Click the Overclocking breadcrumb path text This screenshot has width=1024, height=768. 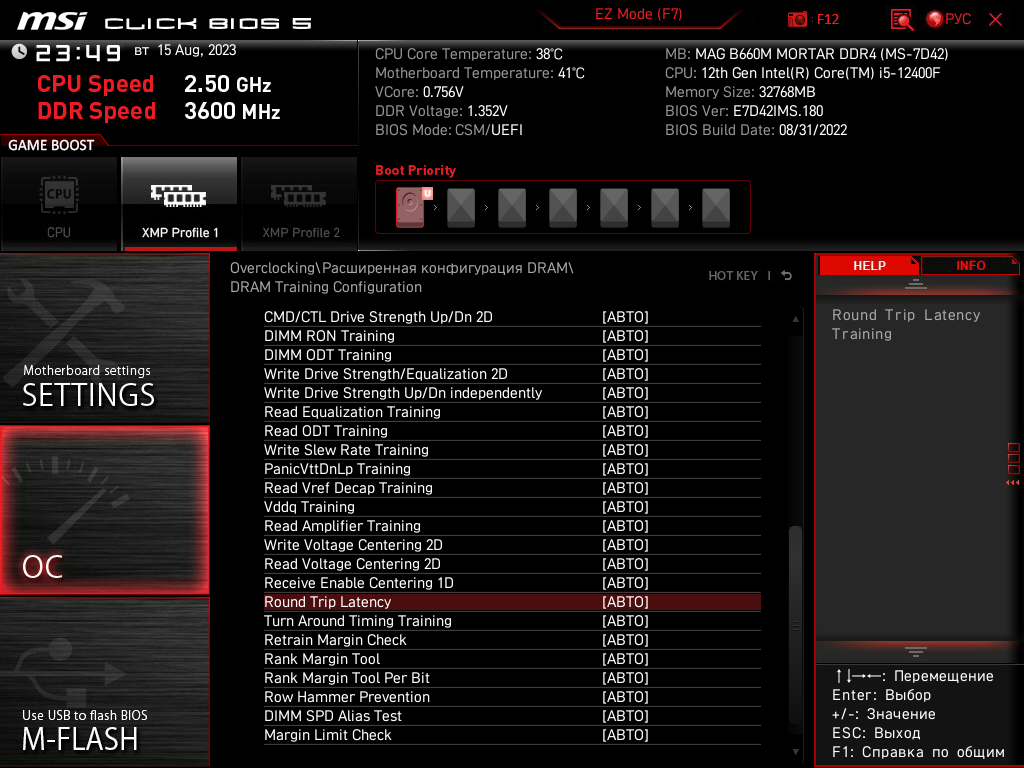tap(401, 278)
